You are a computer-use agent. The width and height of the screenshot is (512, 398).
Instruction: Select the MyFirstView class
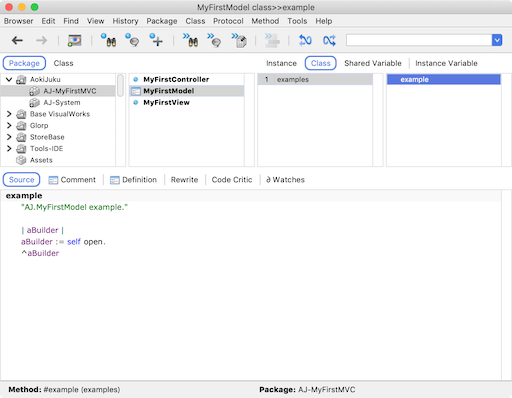point(166,103)
